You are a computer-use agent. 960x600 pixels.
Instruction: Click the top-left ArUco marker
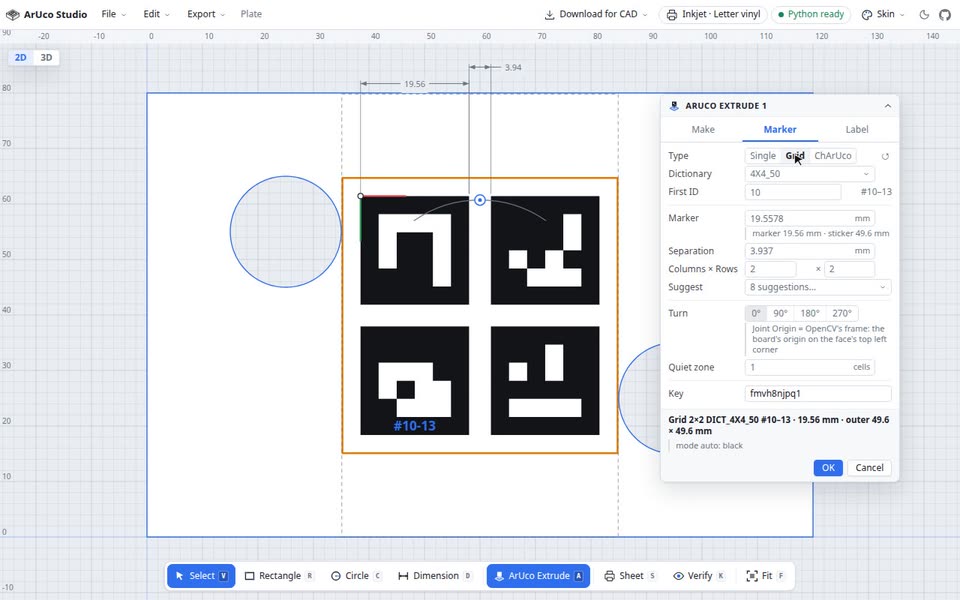(414, 250)
